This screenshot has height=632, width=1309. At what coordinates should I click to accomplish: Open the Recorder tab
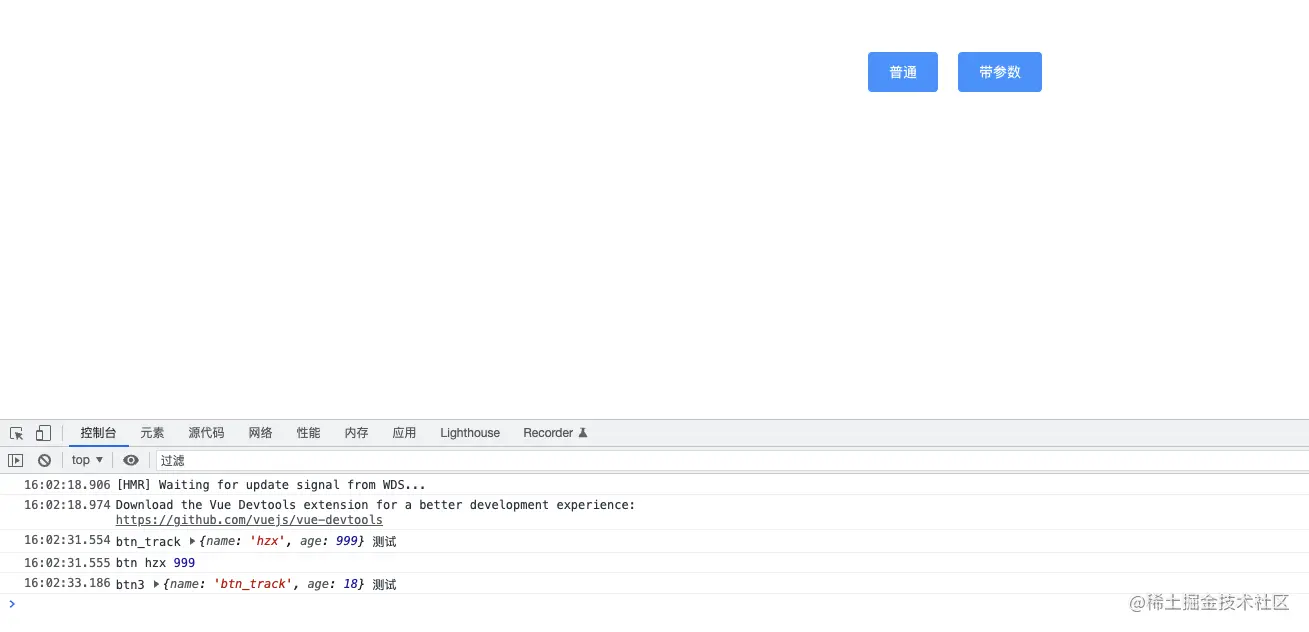555,433
